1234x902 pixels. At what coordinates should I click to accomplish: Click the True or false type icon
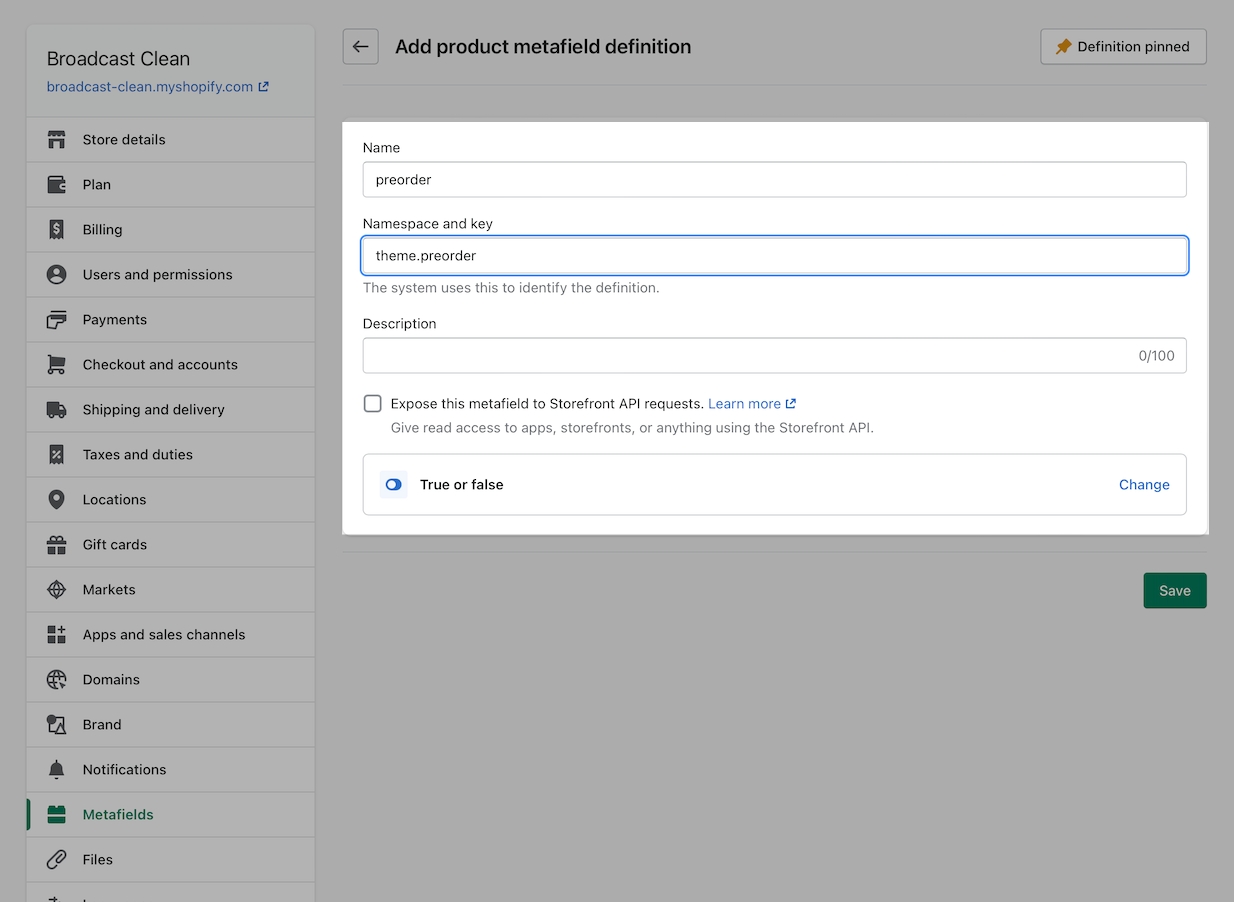click(394, 485)
